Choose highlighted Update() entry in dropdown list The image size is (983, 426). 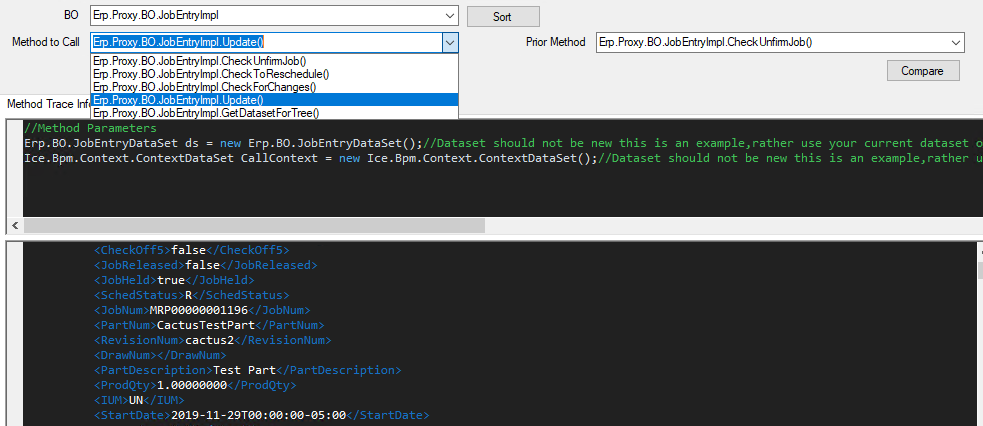(275, 100)
